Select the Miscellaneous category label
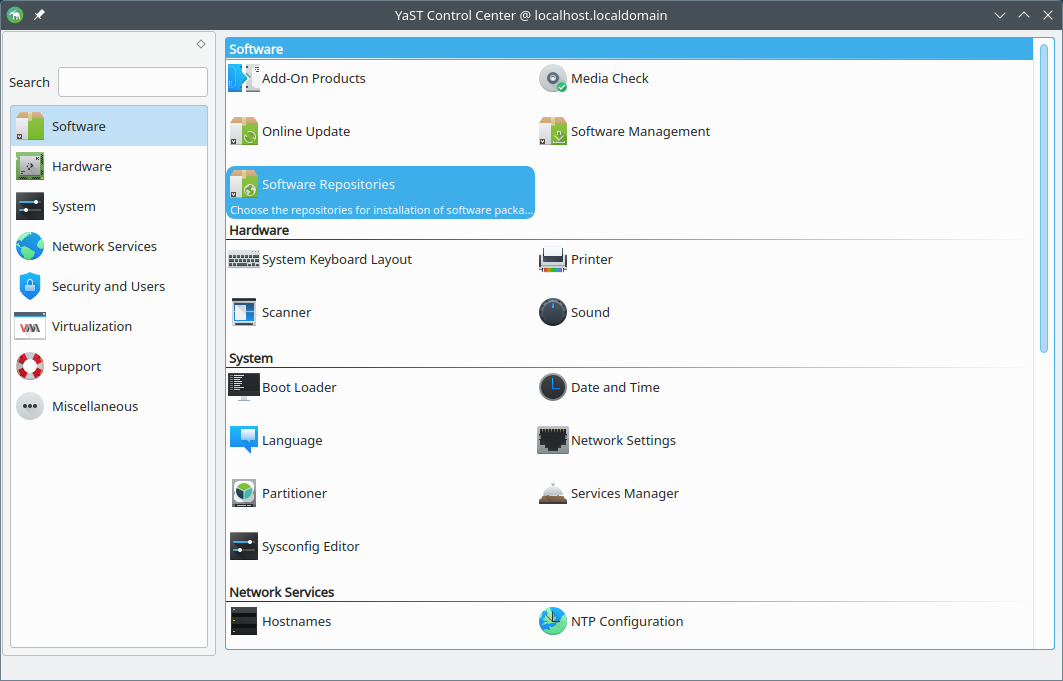 point(95,406)
